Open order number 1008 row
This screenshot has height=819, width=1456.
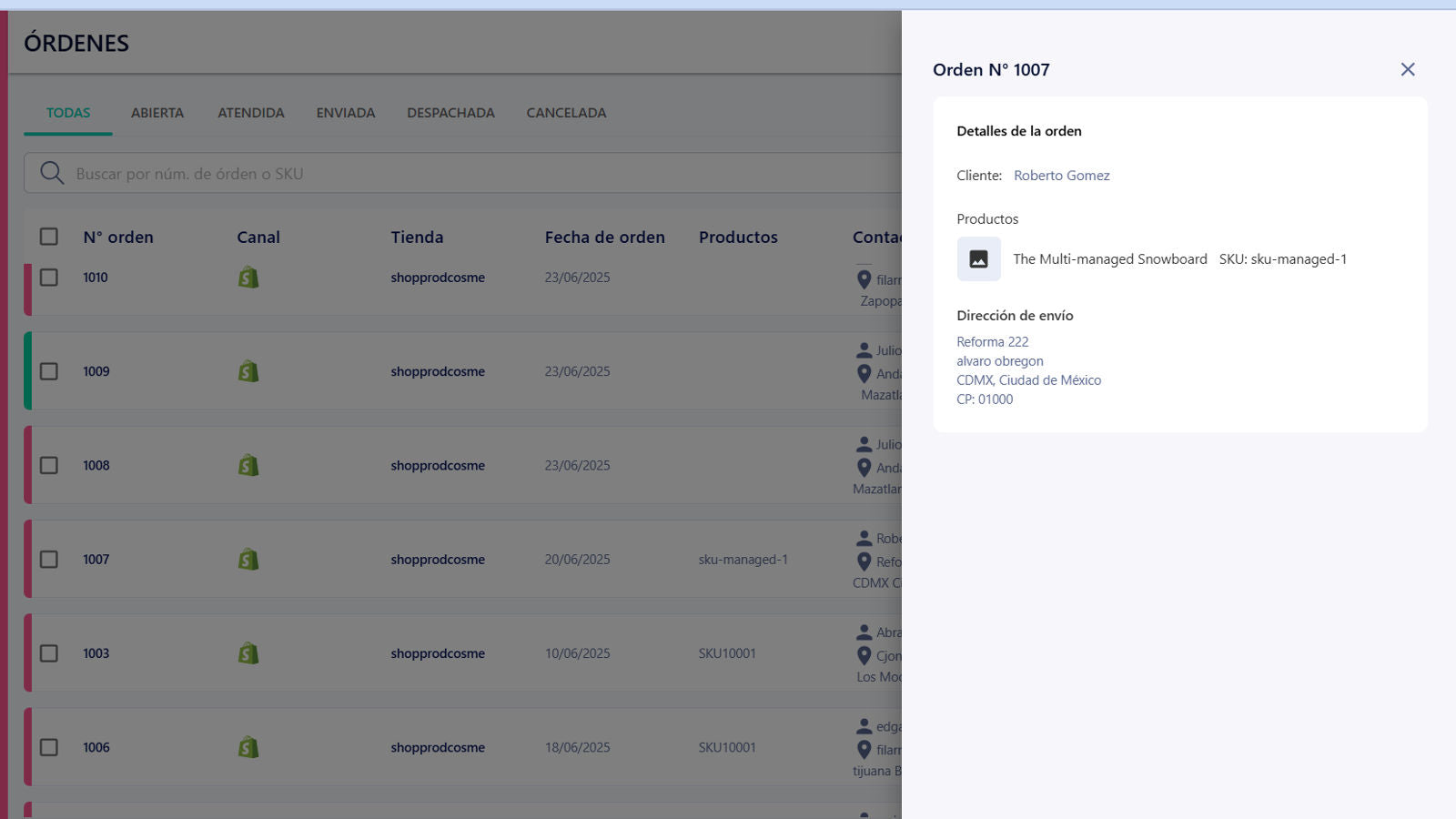point(96,466)
